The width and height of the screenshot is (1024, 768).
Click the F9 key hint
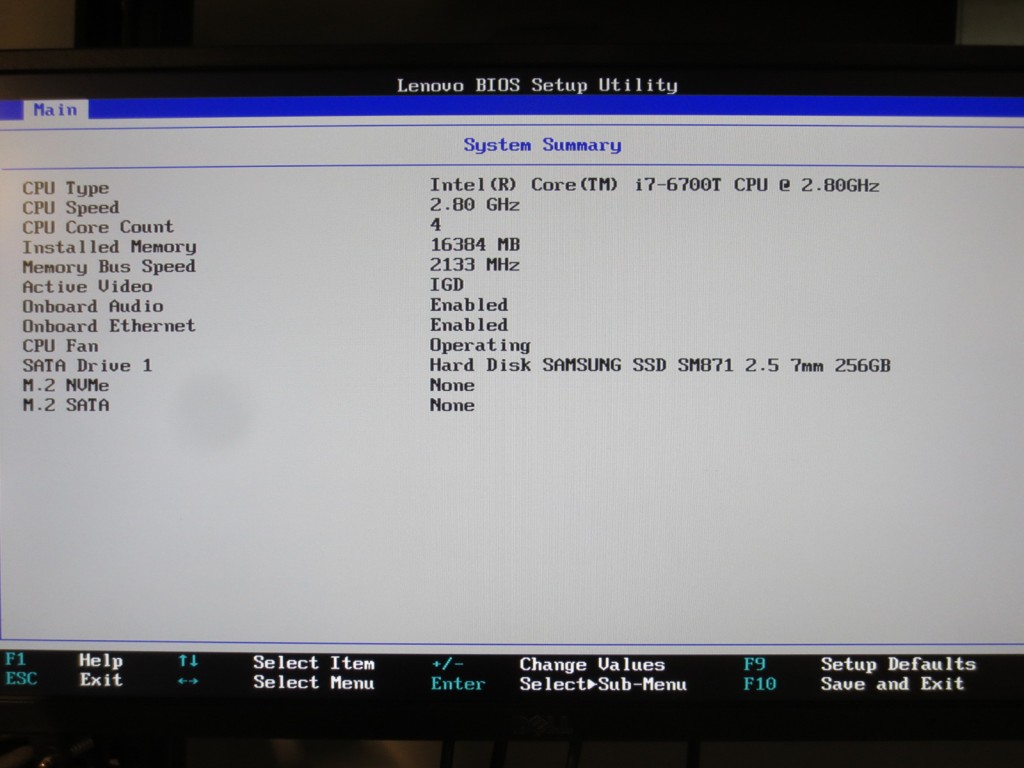coord(754,664)
